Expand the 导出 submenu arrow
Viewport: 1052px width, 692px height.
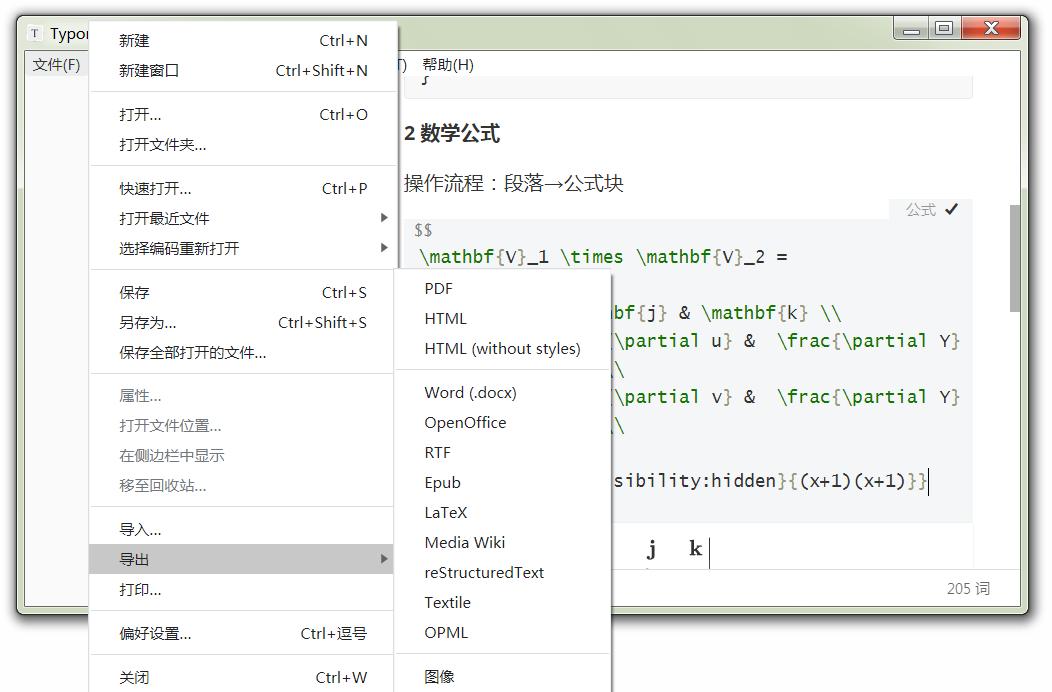(x=386, y=560)
